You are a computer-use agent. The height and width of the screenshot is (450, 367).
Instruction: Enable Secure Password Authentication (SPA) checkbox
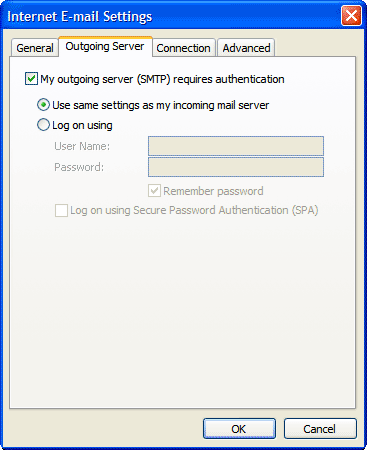click(61, 210)
